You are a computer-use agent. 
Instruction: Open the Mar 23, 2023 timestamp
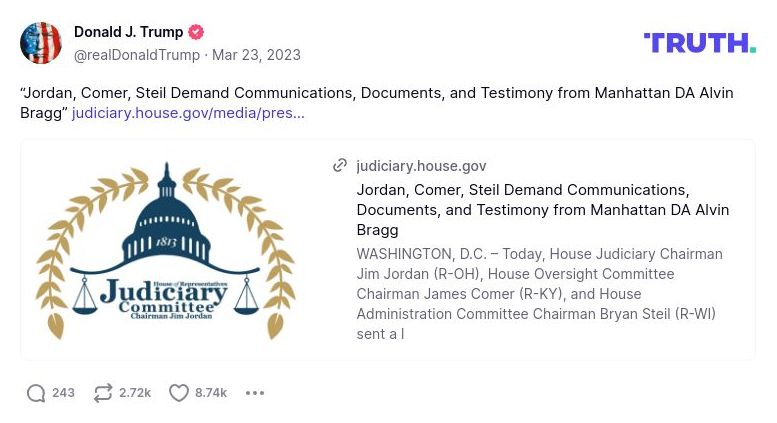[256, 55]
